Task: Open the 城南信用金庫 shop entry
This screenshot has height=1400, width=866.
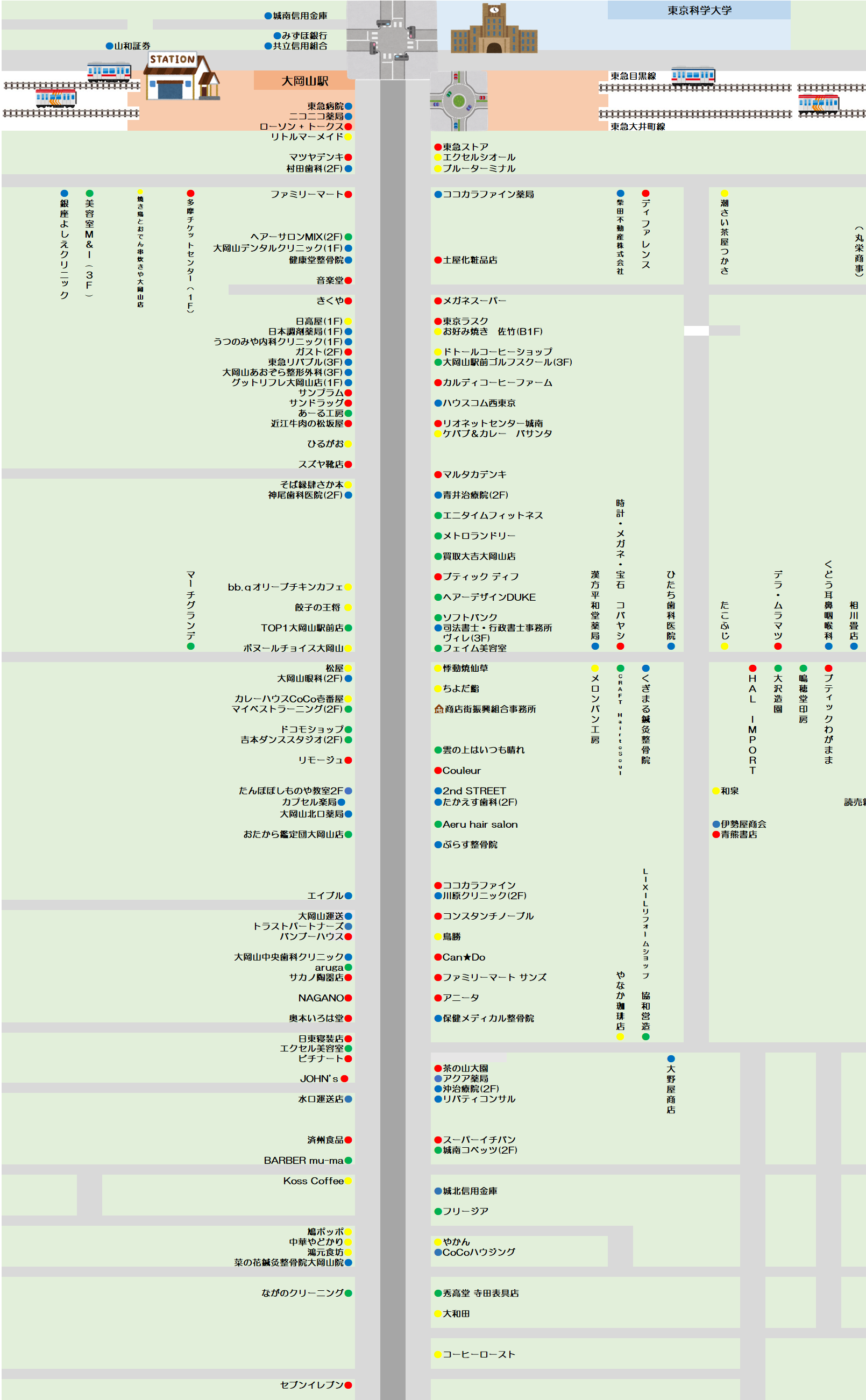Action: [296, 16]
